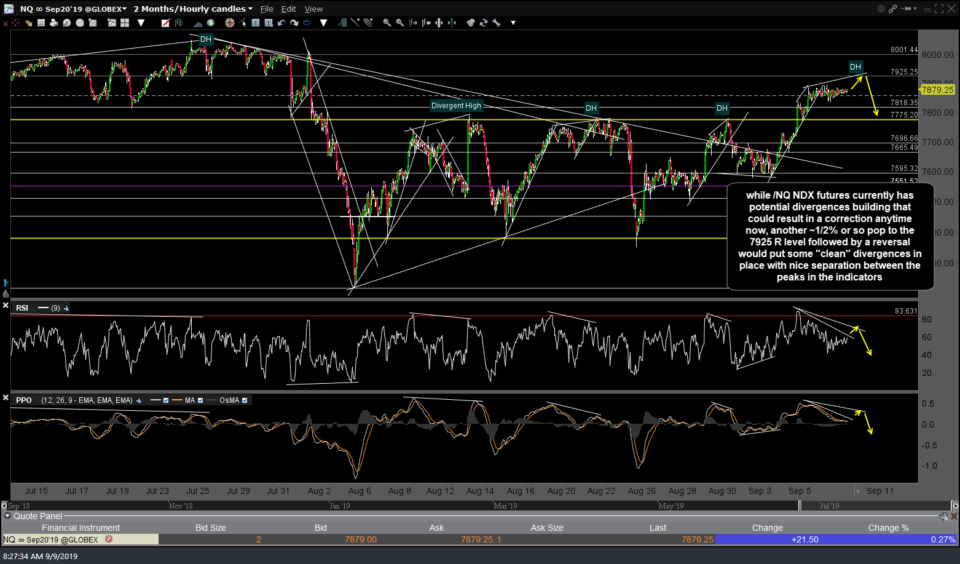
Task: Select the candlestick bar type icon
Action: coord(179,23)
